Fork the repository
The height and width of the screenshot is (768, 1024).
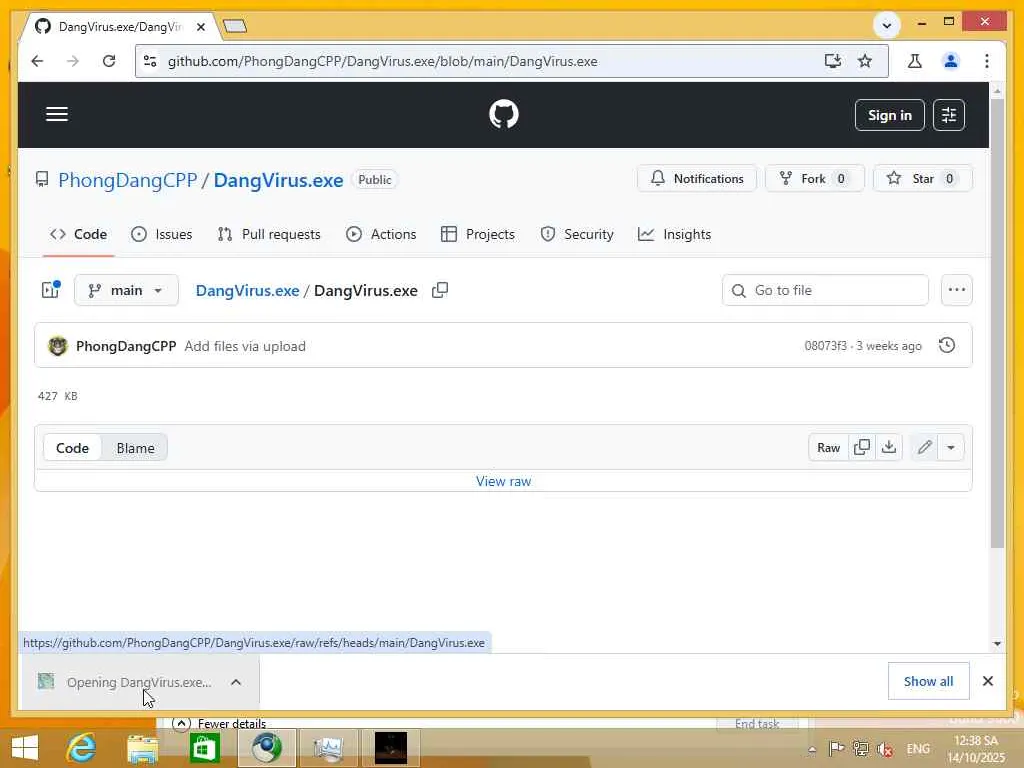(814, 178)
